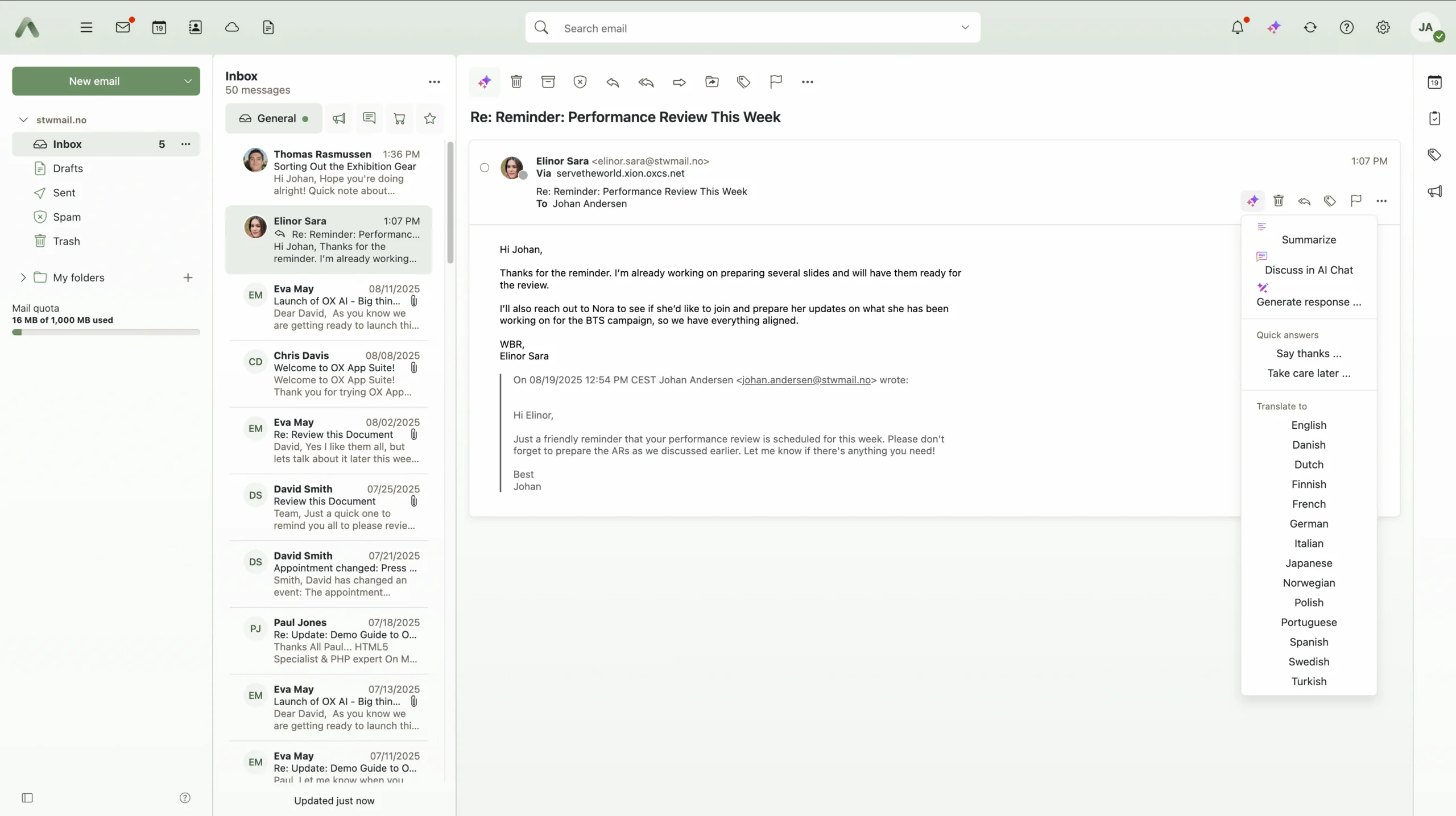Choose Summarize from the AI menu
This screenshot has height=816, width=1456.
(x=1308, y=239)
